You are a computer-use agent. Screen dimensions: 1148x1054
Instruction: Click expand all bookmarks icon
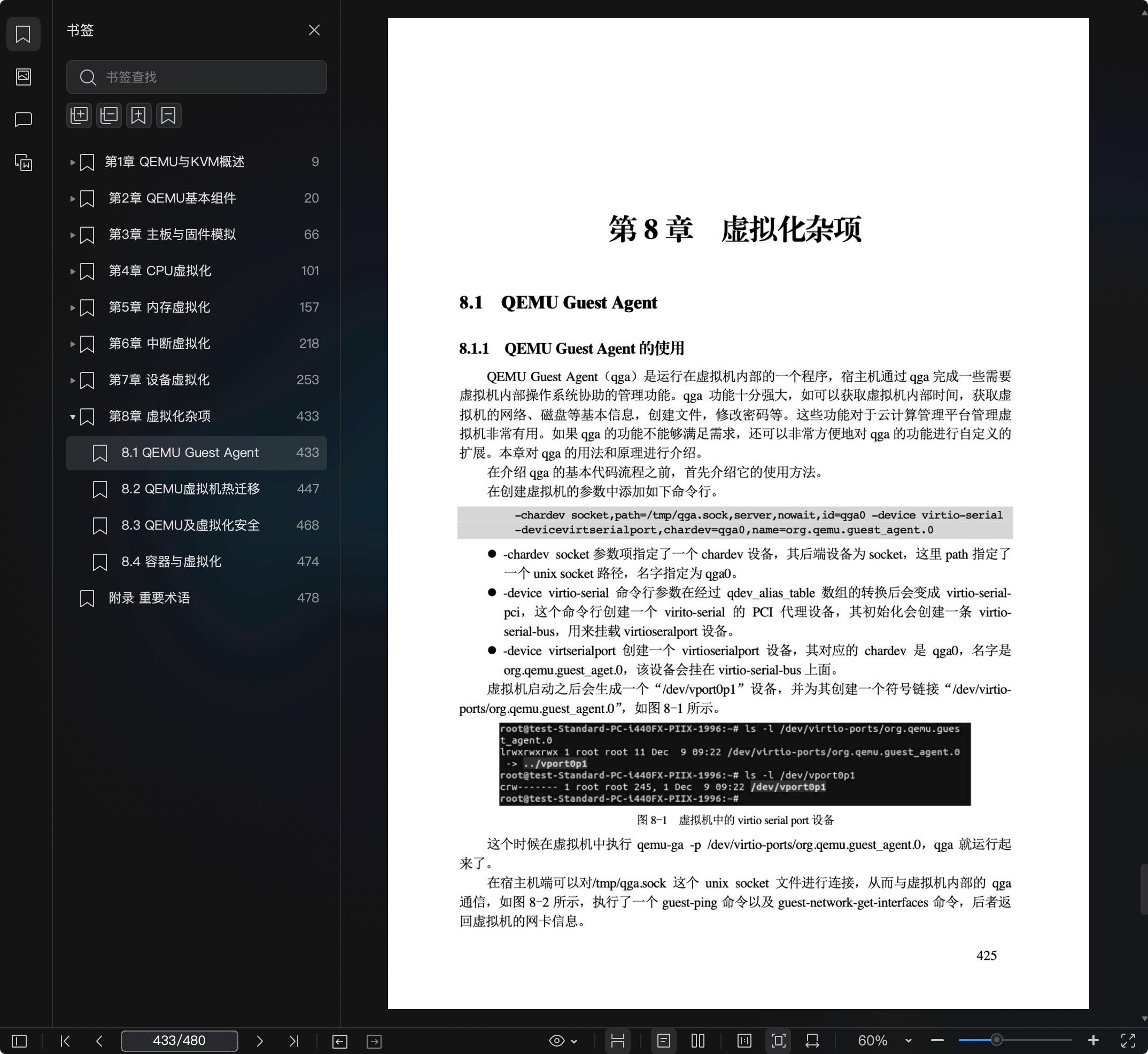79,115
